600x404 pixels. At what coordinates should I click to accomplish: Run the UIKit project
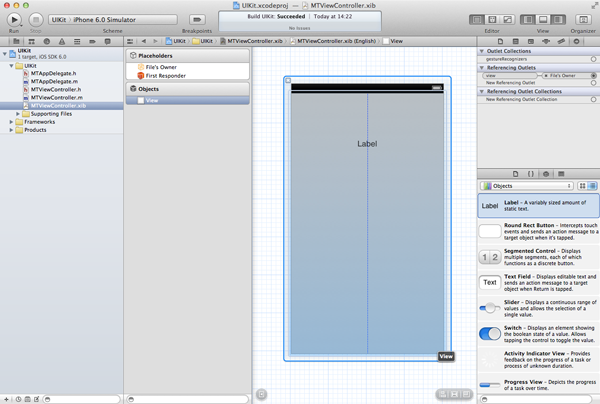(14, 20)
